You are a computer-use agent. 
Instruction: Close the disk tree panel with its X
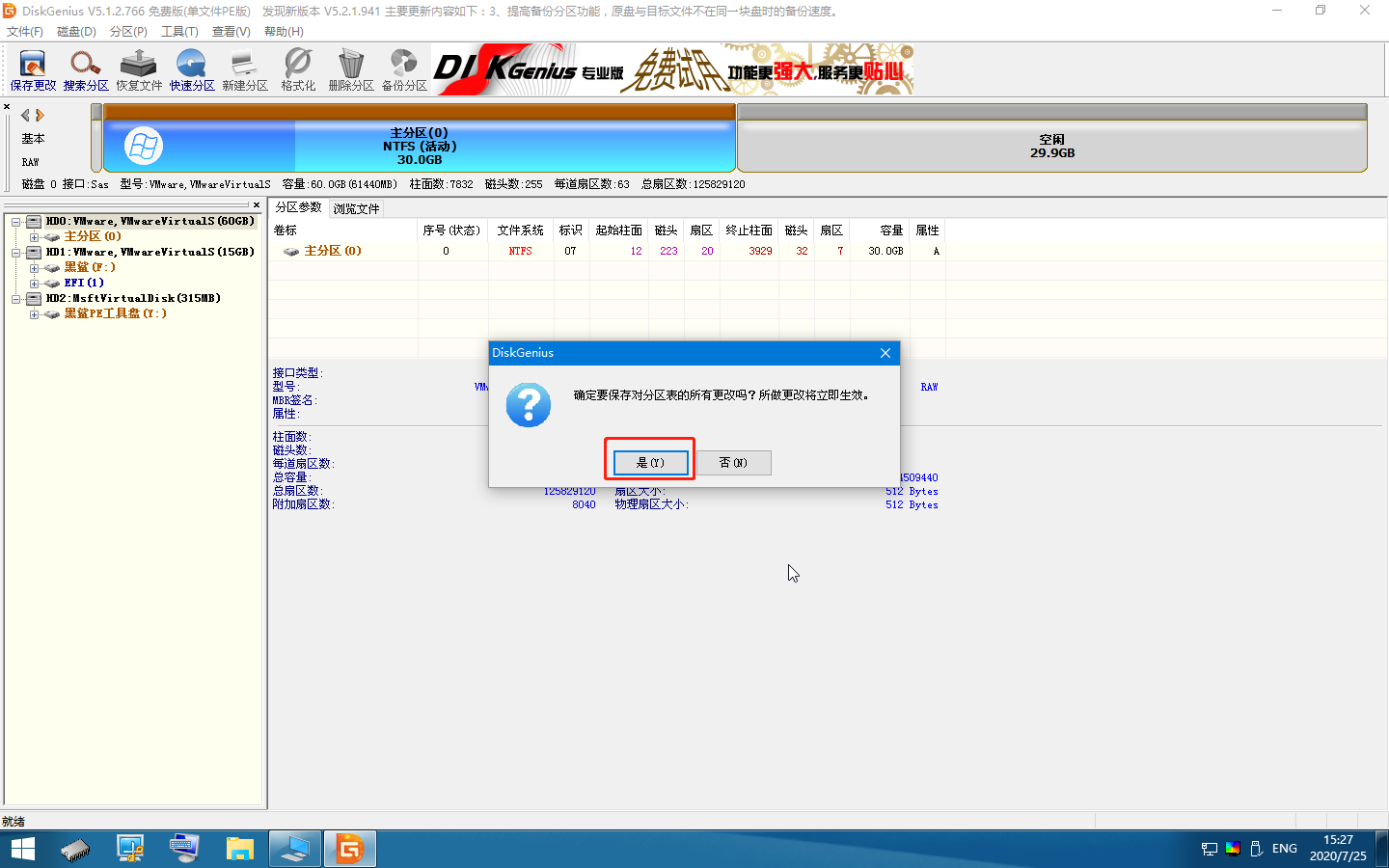[x=257, y=204]
